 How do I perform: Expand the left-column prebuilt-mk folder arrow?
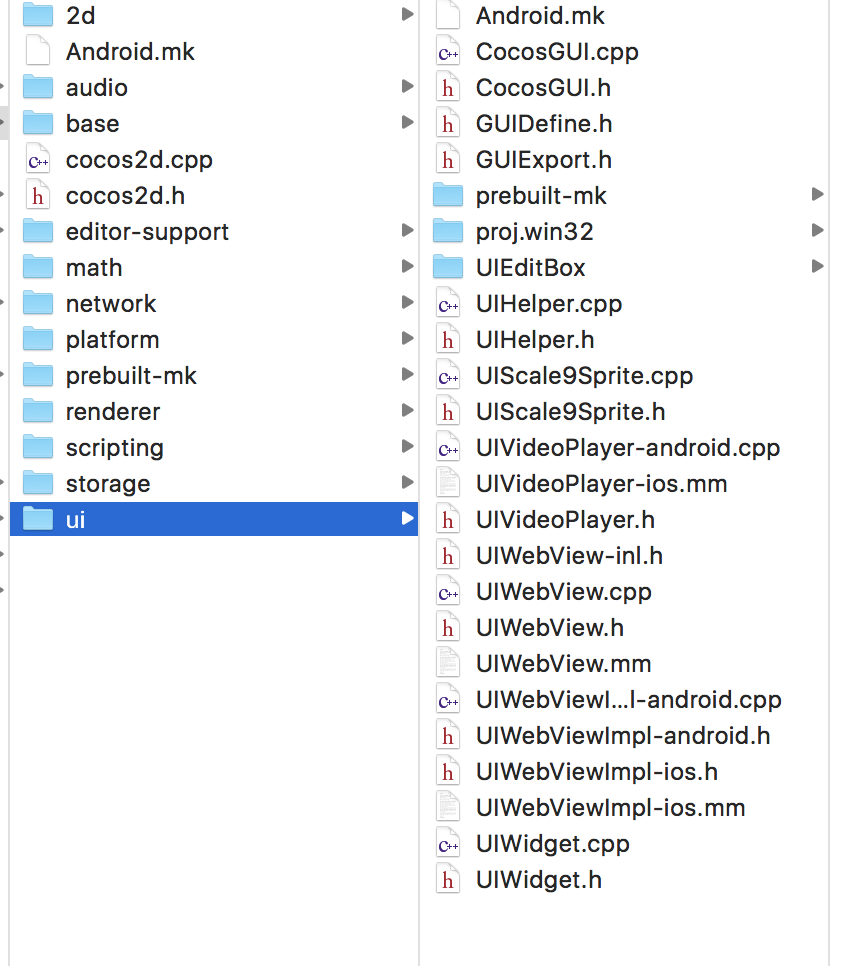[x=407, y=374]
